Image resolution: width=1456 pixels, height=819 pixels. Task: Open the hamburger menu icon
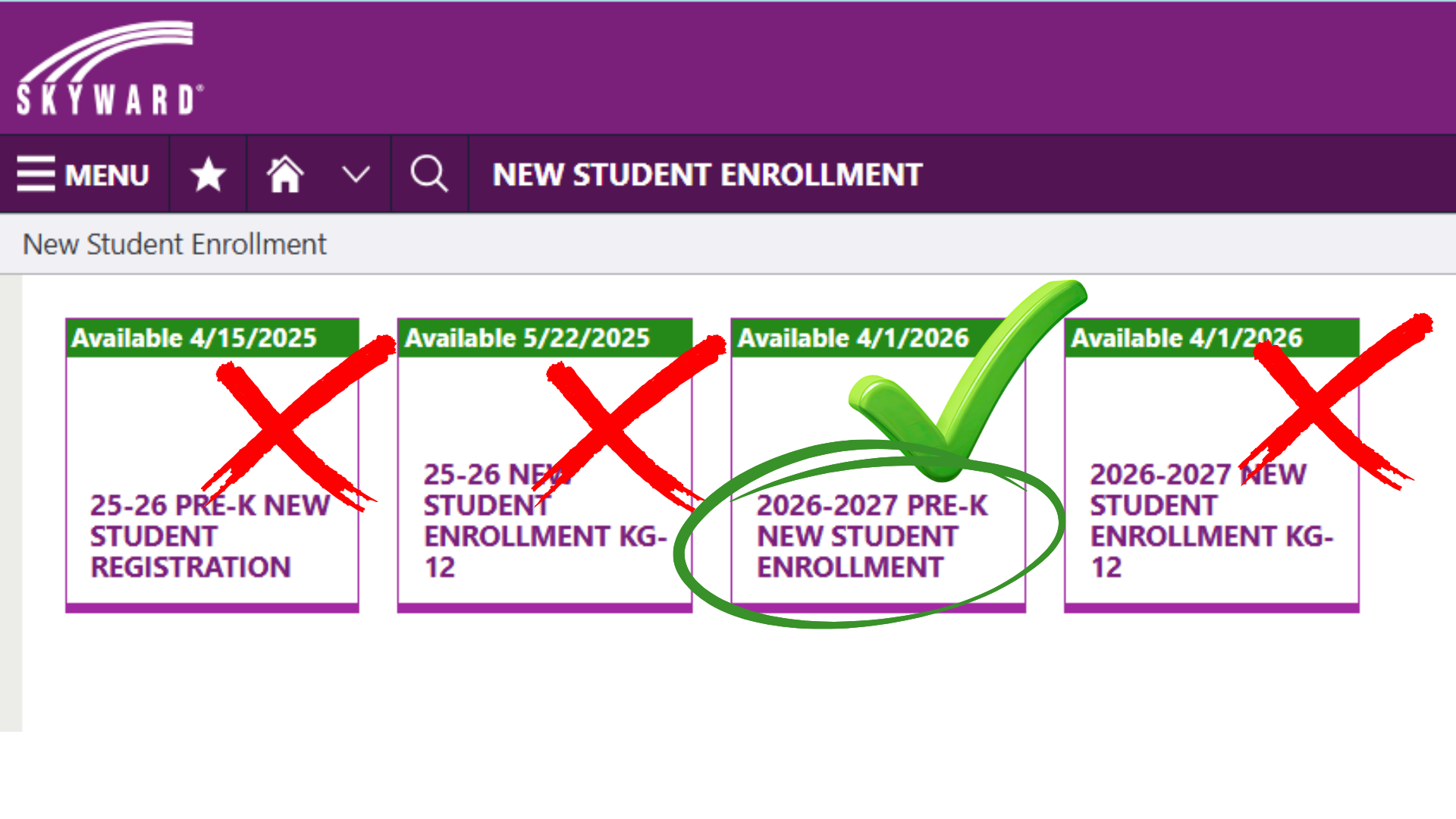[x=36, y=174]
